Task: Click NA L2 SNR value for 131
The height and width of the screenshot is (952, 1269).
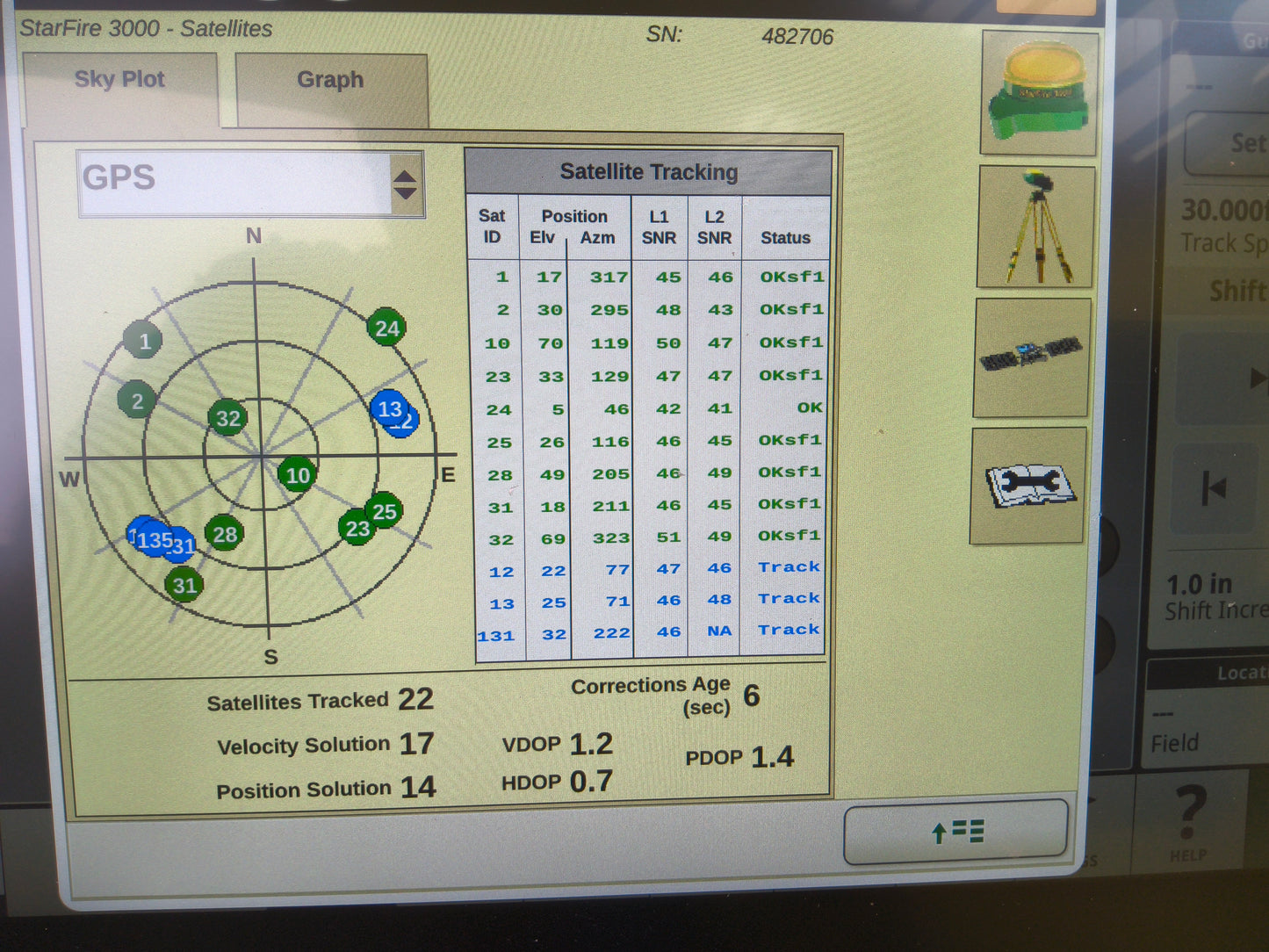Action: tap(719, 631)
